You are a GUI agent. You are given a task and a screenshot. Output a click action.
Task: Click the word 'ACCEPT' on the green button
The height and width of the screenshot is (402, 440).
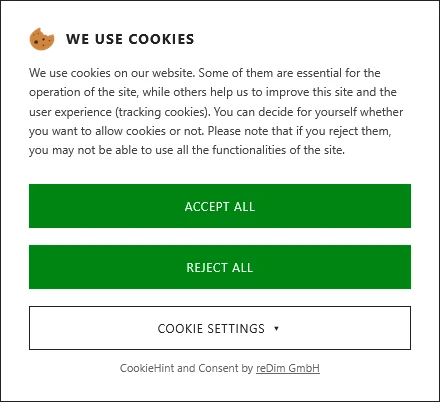click(207, 207)
